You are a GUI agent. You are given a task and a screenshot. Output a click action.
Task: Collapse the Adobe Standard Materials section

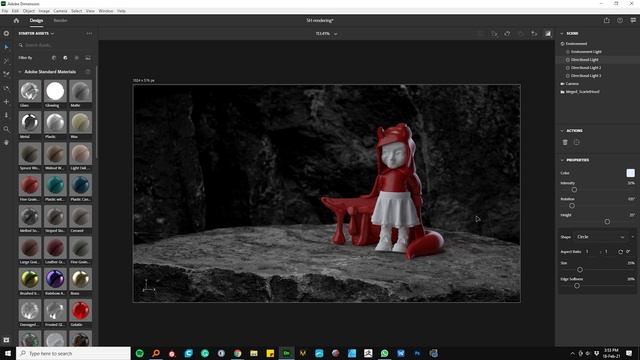20,72
